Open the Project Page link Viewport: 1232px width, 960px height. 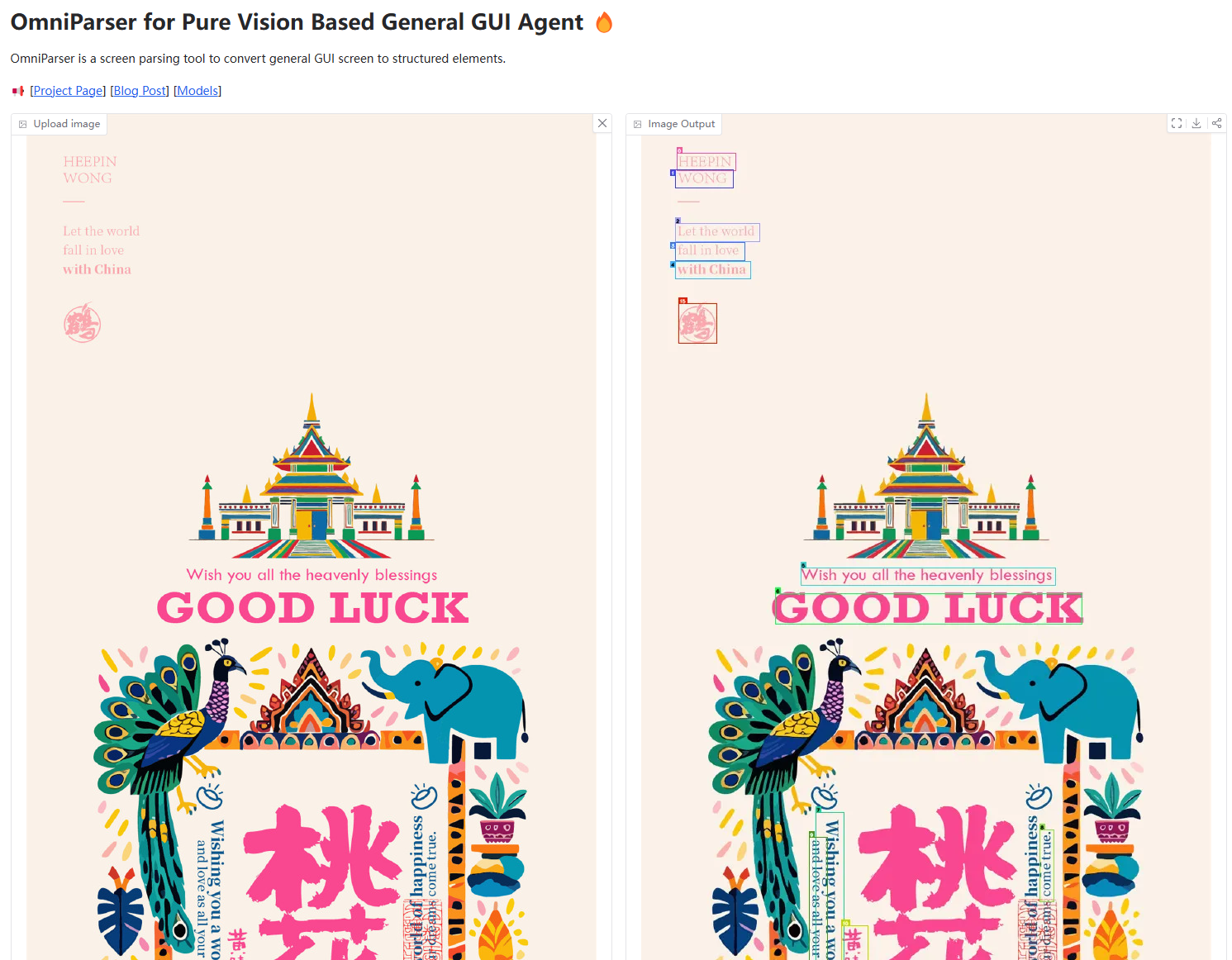pos(68,91)
